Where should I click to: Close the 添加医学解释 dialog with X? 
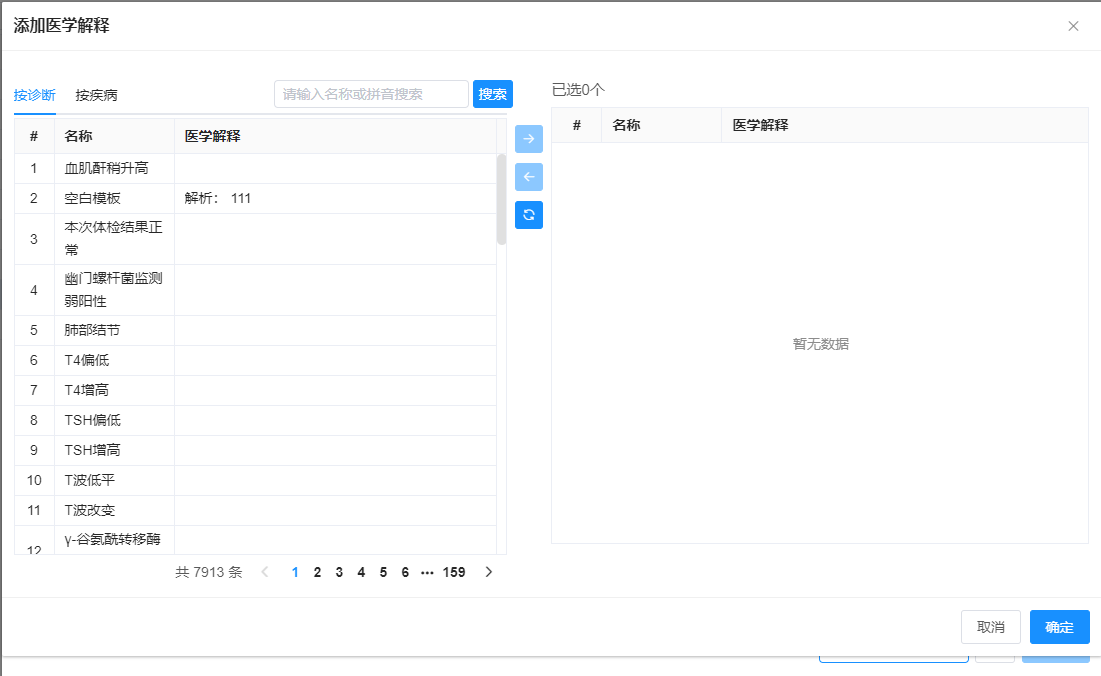click(x=1073, y=26)
